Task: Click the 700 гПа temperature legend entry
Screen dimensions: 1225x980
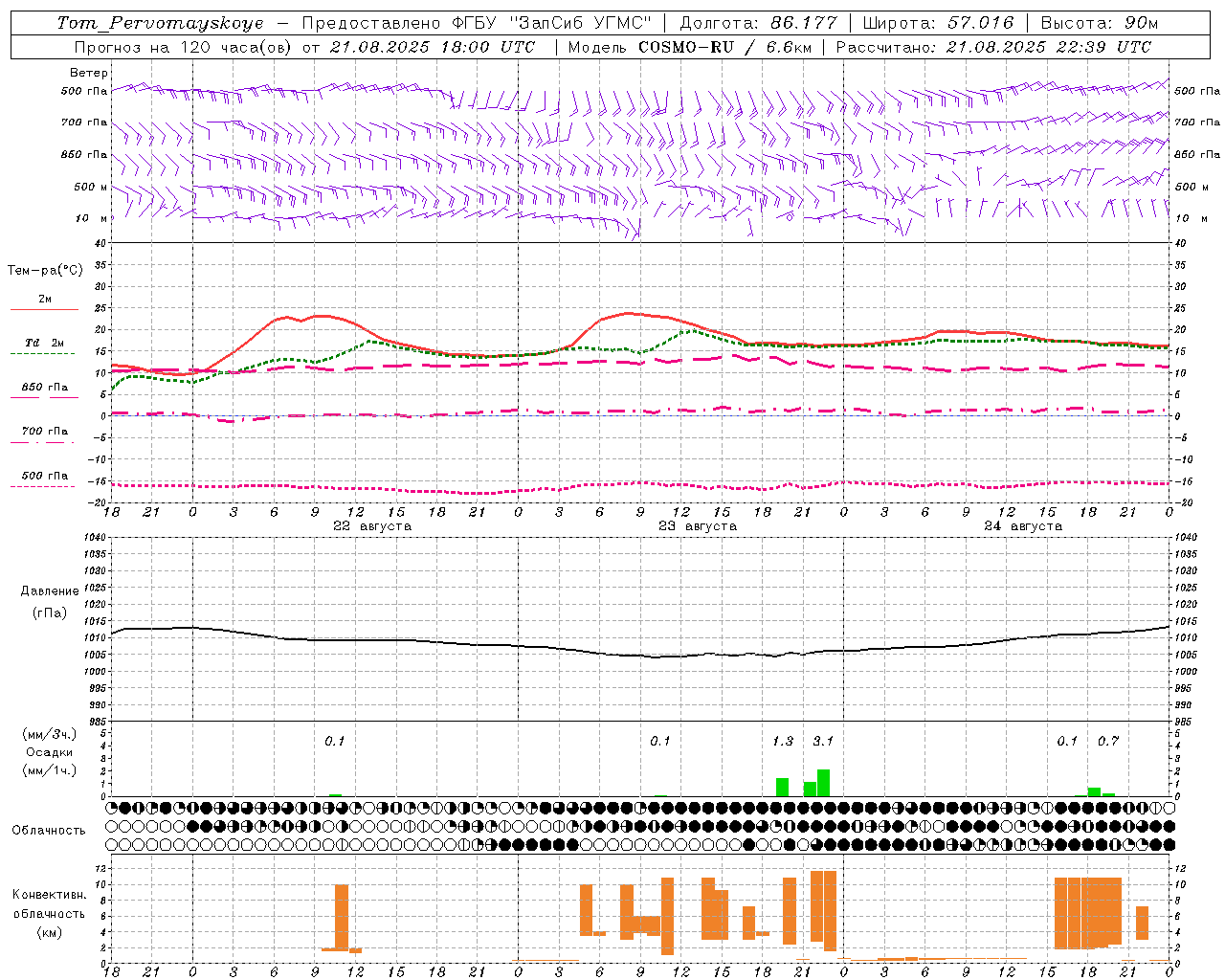Action: [44, 432]
